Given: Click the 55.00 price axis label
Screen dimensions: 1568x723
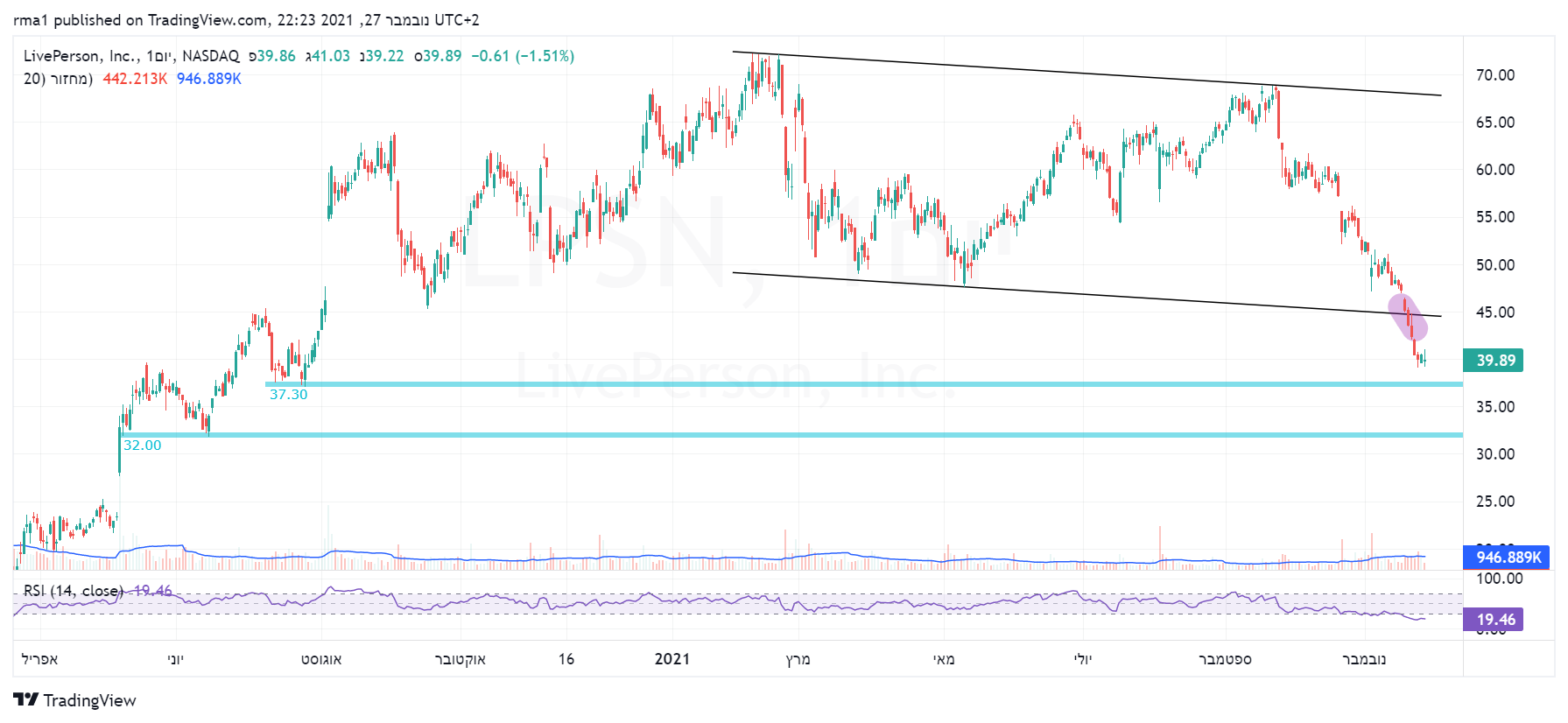Looking at the screenshot, I should point(1495,217).
